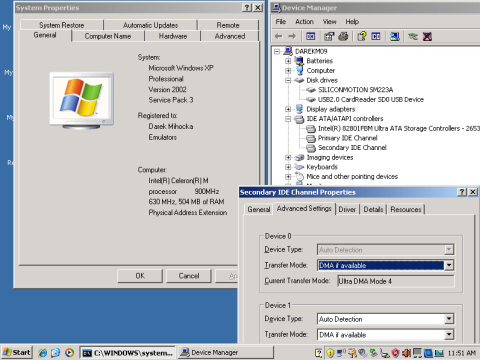Switch to the Details tab

(x=373, y=209)
